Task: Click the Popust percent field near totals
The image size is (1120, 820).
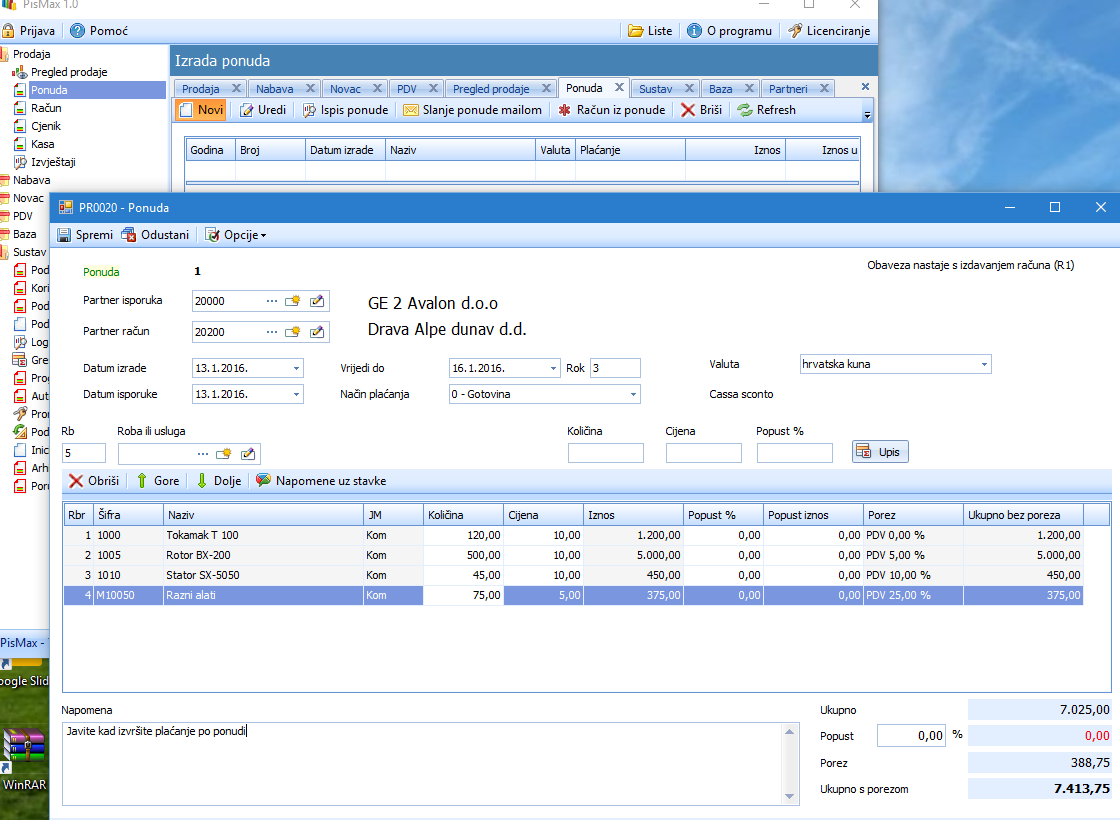Action: 911,736
